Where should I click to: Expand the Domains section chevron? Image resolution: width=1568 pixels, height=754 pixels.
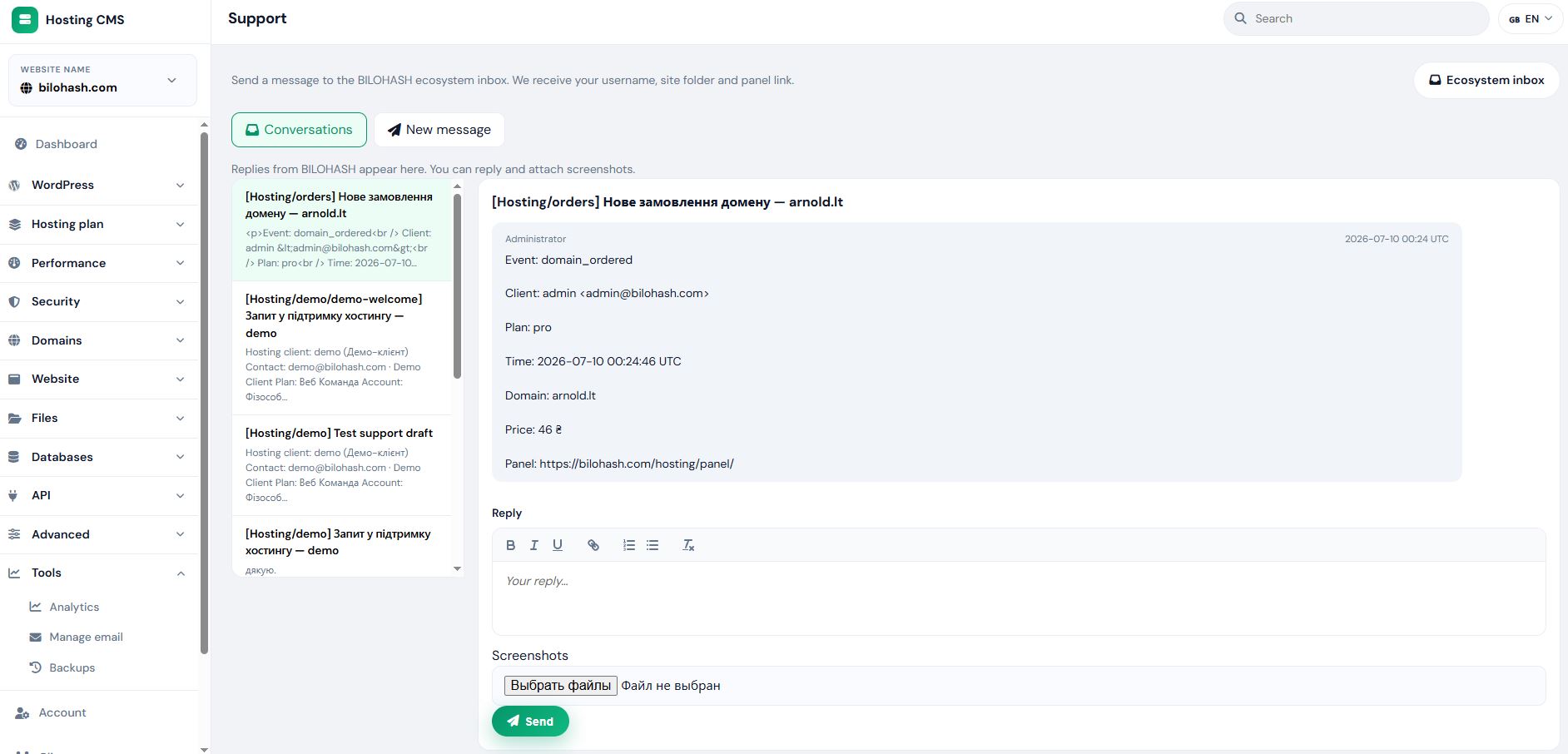click(180, 340)
